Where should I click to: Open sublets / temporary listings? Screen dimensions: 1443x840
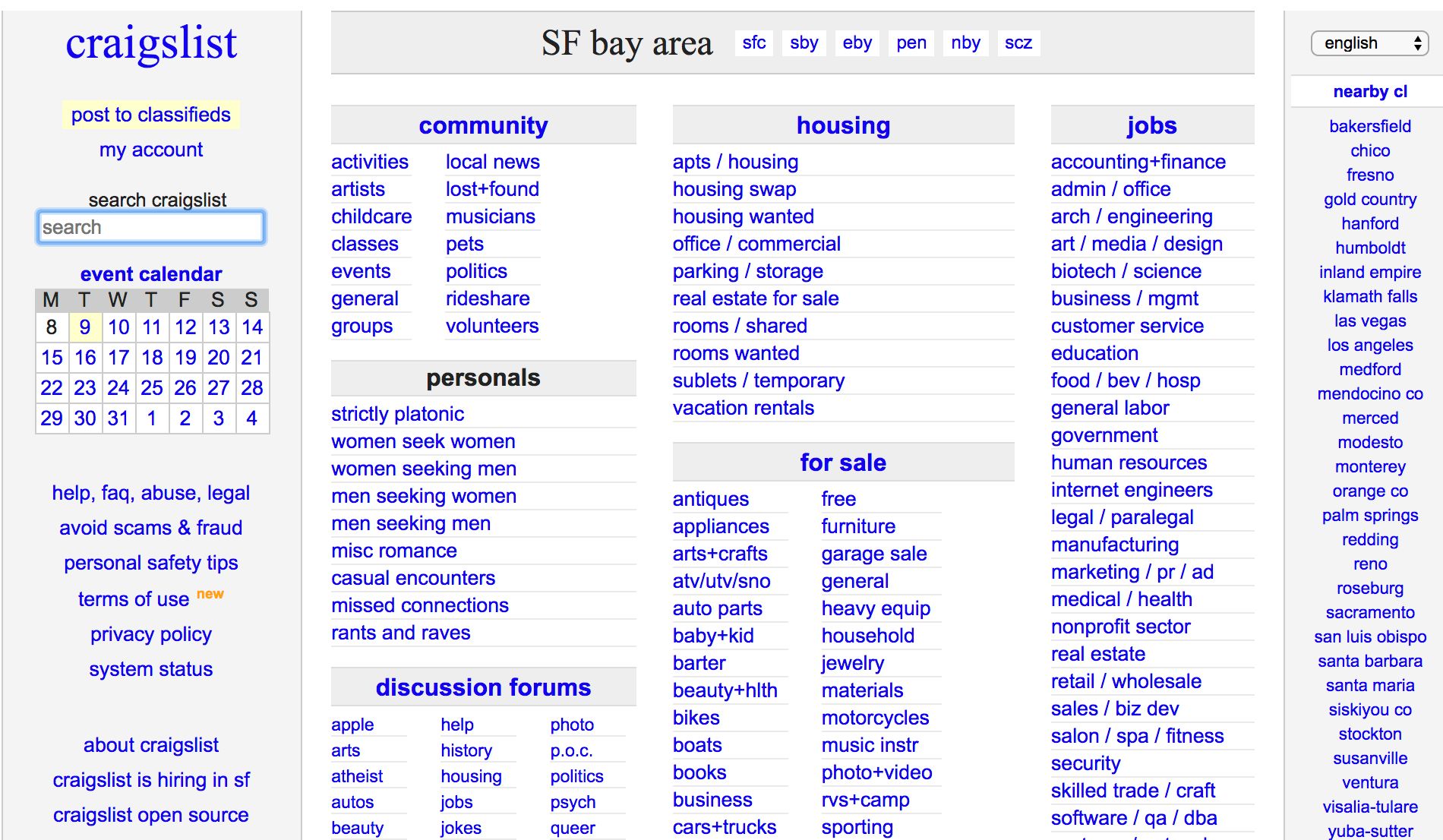759,381
